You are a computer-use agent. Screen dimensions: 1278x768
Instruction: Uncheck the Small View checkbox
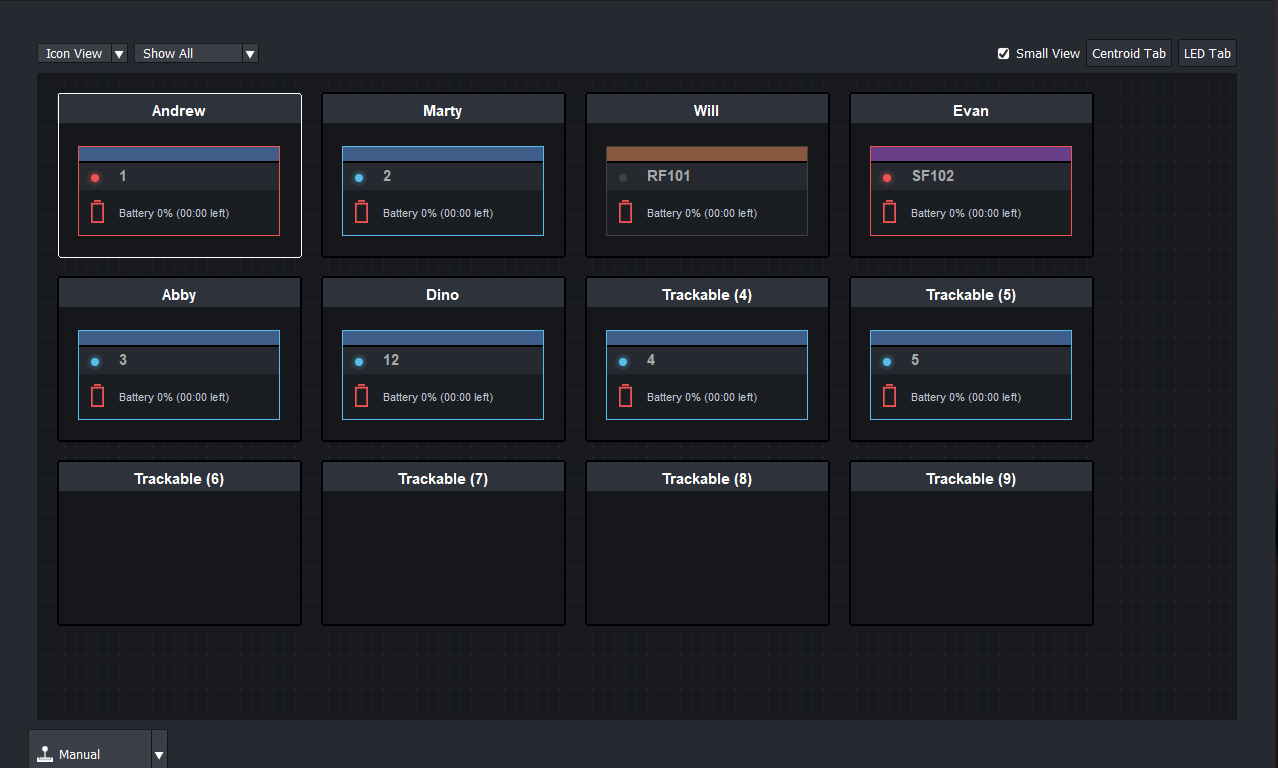(1001, 53)
